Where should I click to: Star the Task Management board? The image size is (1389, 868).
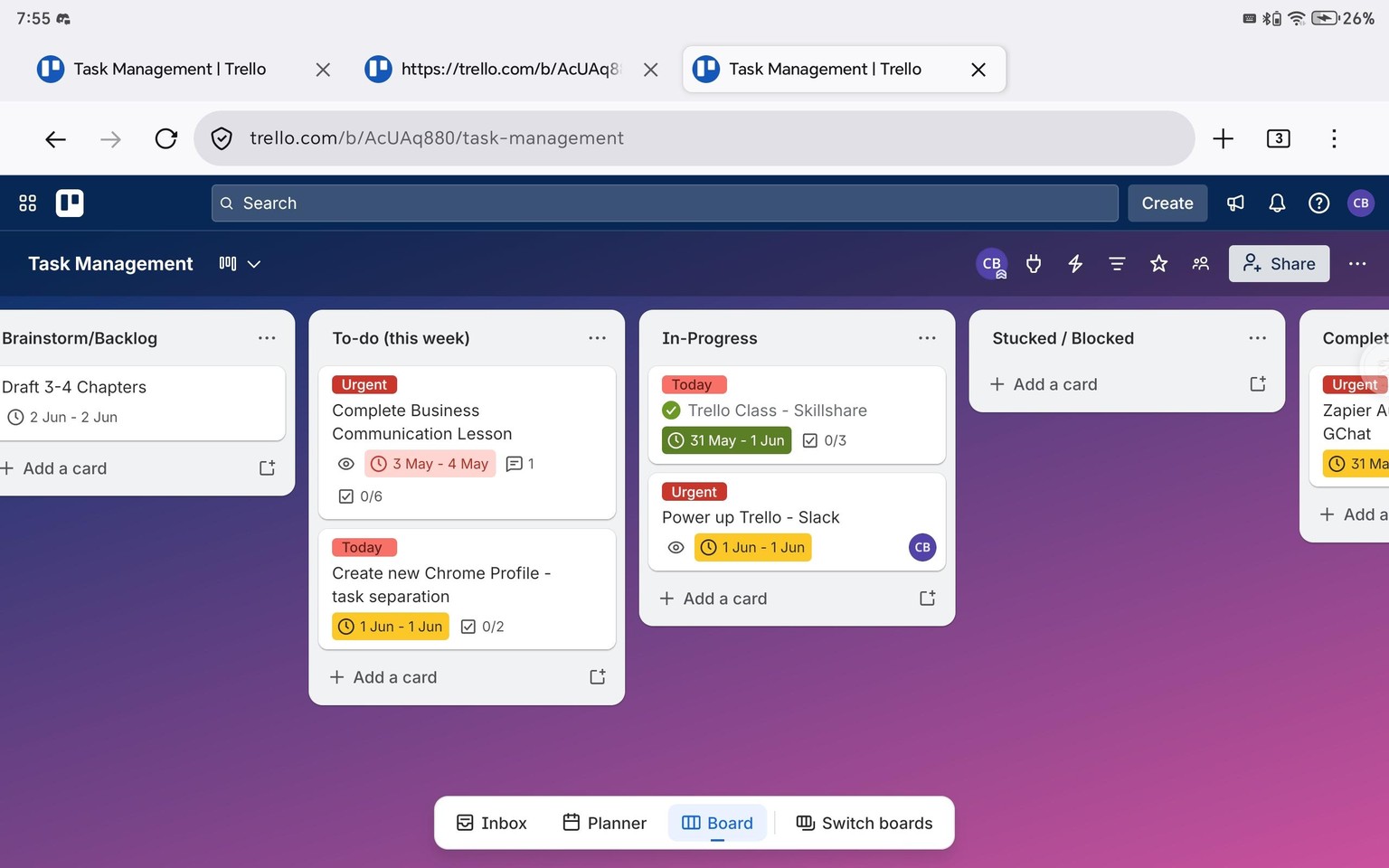[1158, 264]
